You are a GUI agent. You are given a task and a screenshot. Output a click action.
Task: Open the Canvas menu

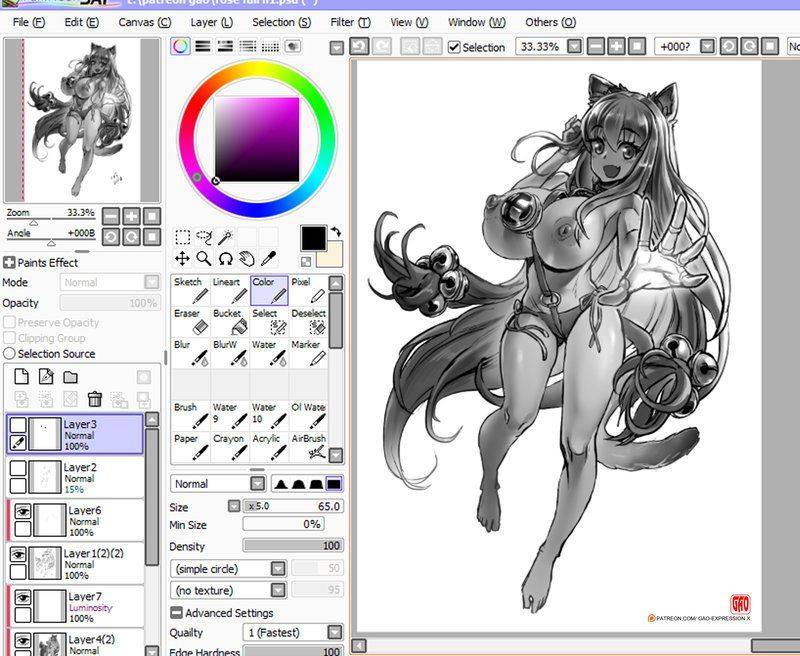pyautogui.click(x=145, y=22)
